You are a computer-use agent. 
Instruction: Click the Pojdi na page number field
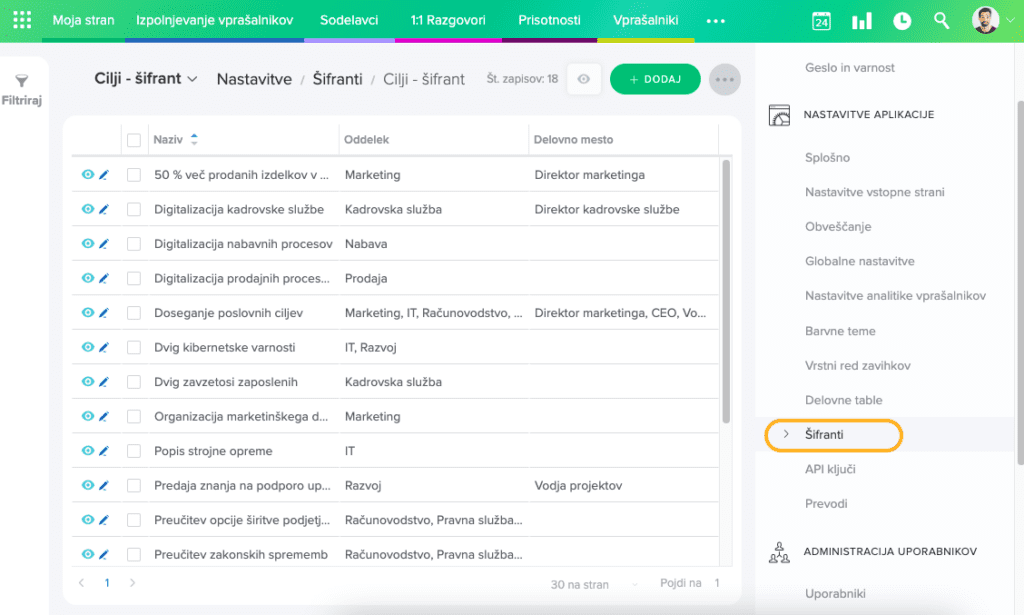click(x=717, y=583)
